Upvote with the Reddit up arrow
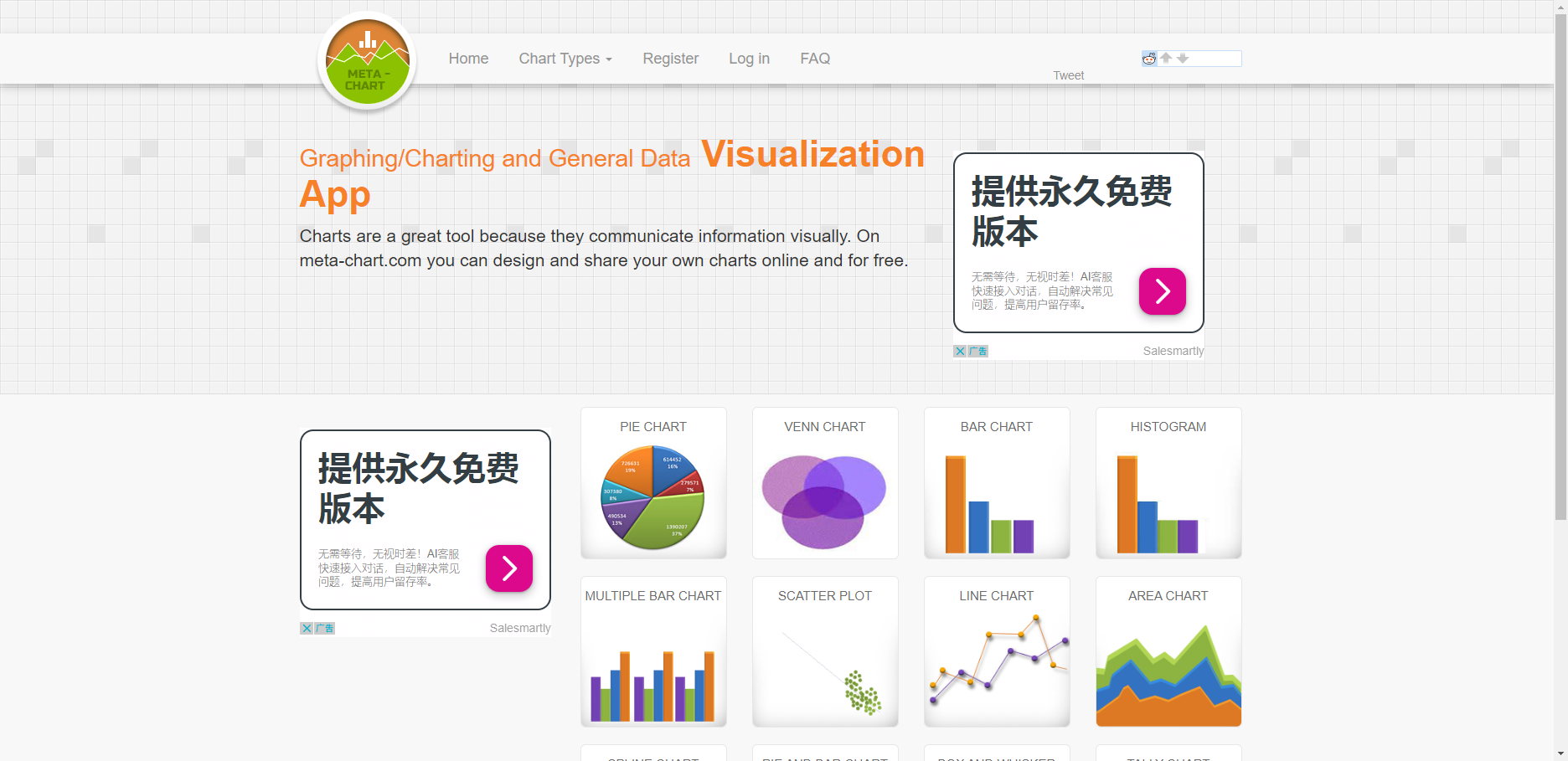Image resolution: width=1568 pixels, height=761 pixels. pos(1166,58)
